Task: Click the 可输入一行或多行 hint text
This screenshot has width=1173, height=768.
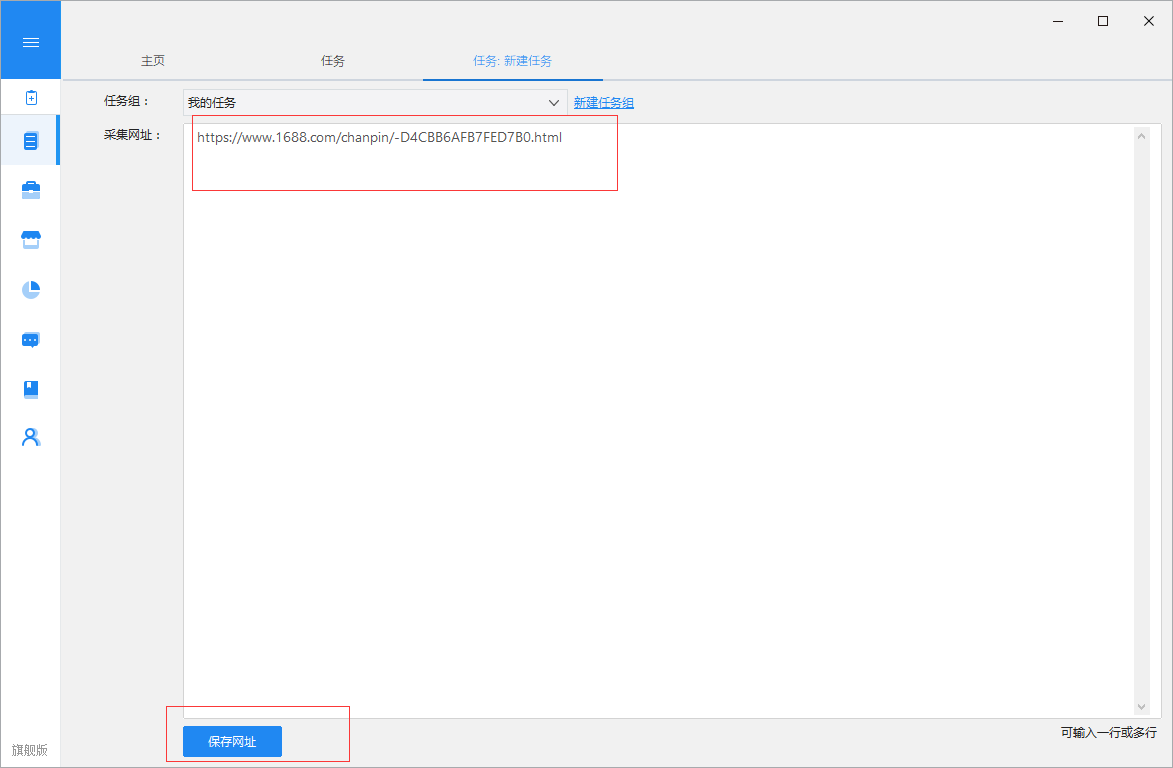Action: [x=1108, y=733]
